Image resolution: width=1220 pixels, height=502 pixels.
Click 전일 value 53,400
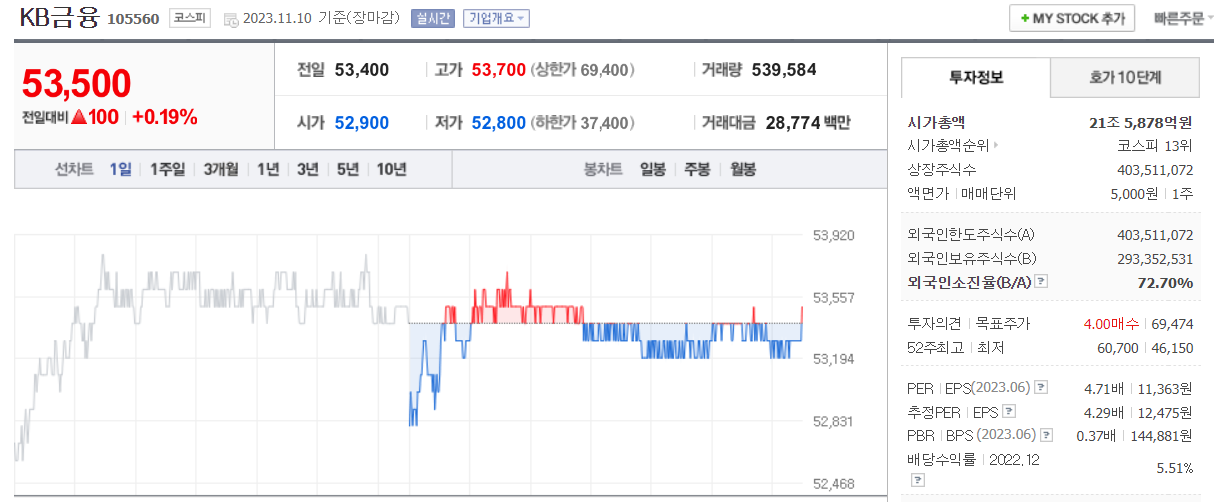coord(362,70)
